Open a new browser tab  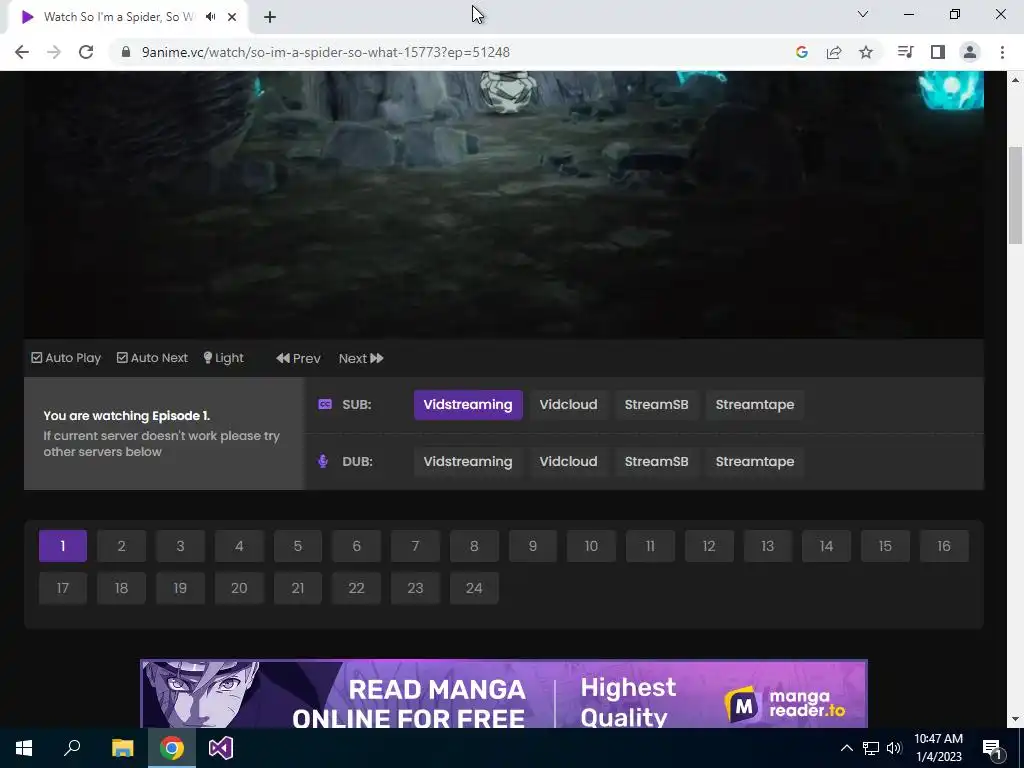[270, 17]
